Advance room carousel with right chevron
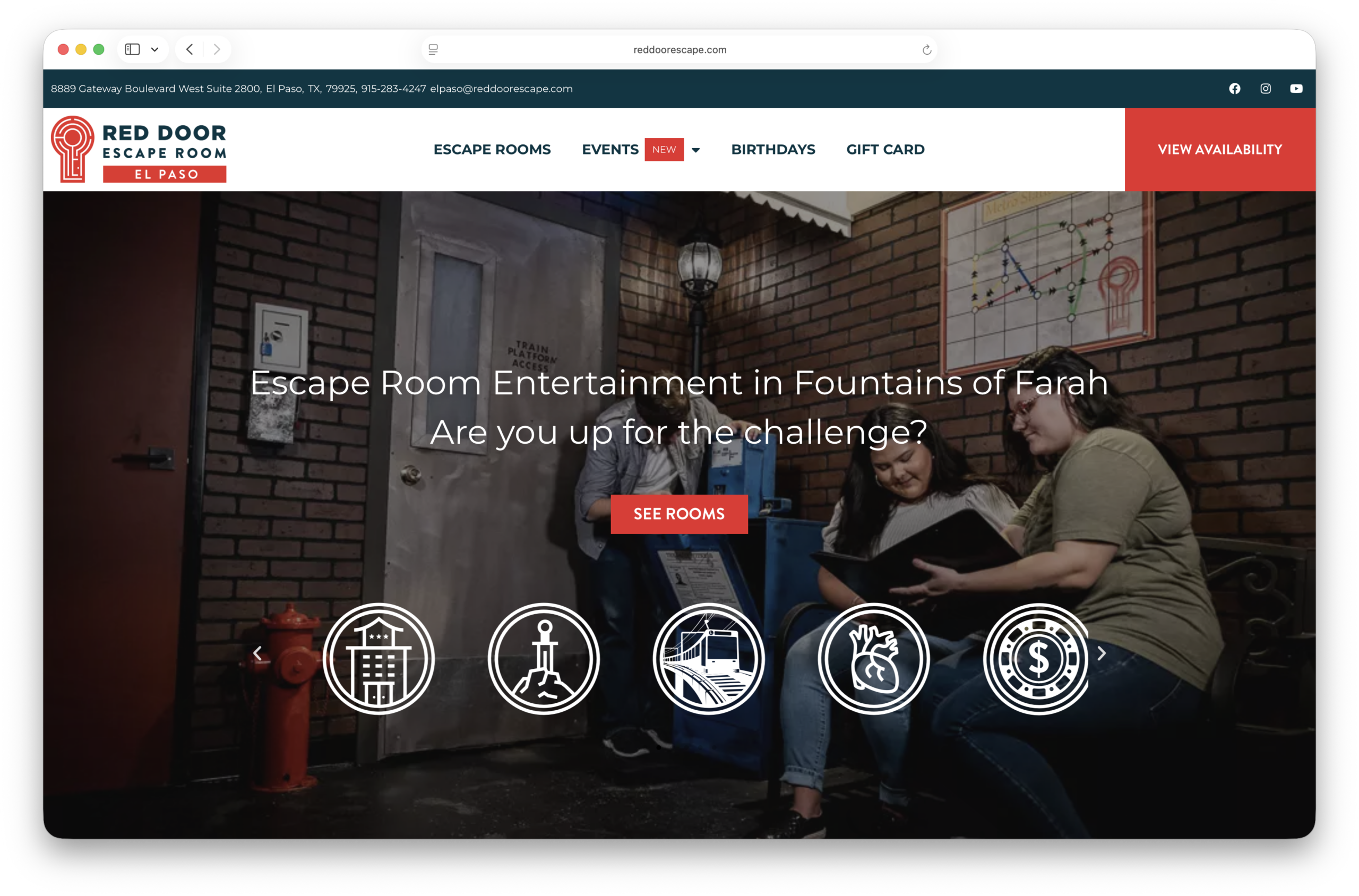The image size is (1359, 896). (1101, 653)
